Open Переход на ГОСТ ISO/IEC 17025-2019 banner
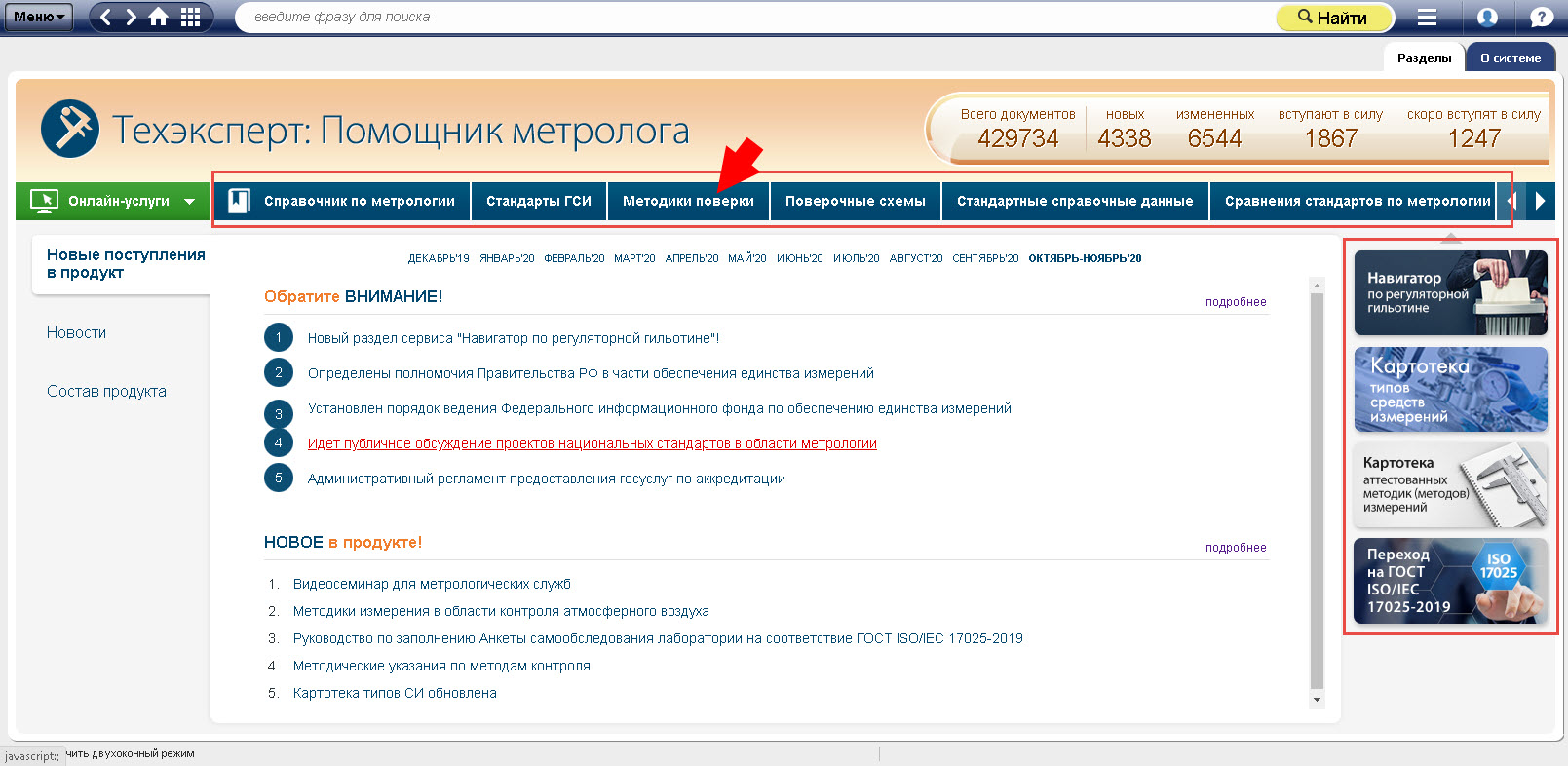 (1450, 581)
